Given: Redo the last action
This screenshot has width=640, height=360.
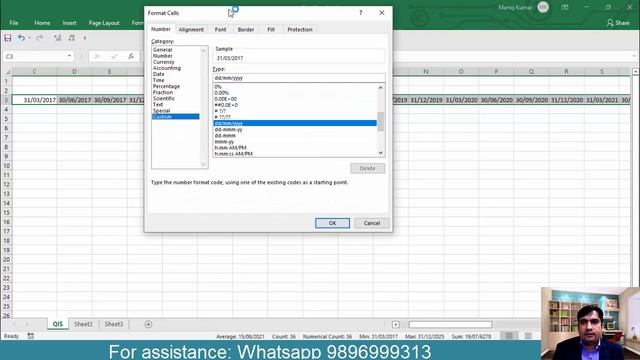Looking at the screenshot, I should pos(40,38).
